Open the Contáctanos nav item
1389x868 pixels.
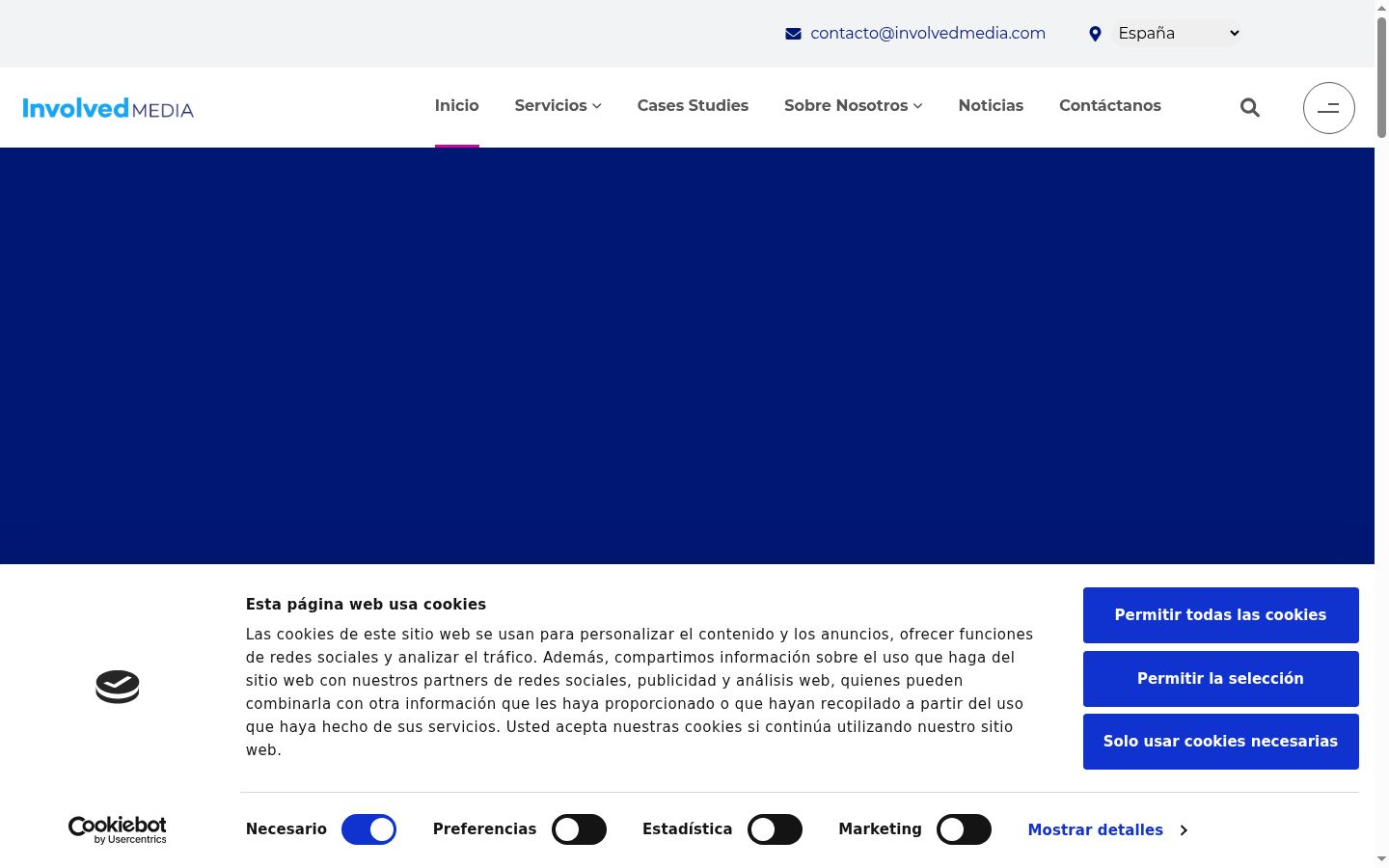(1110, 106)
